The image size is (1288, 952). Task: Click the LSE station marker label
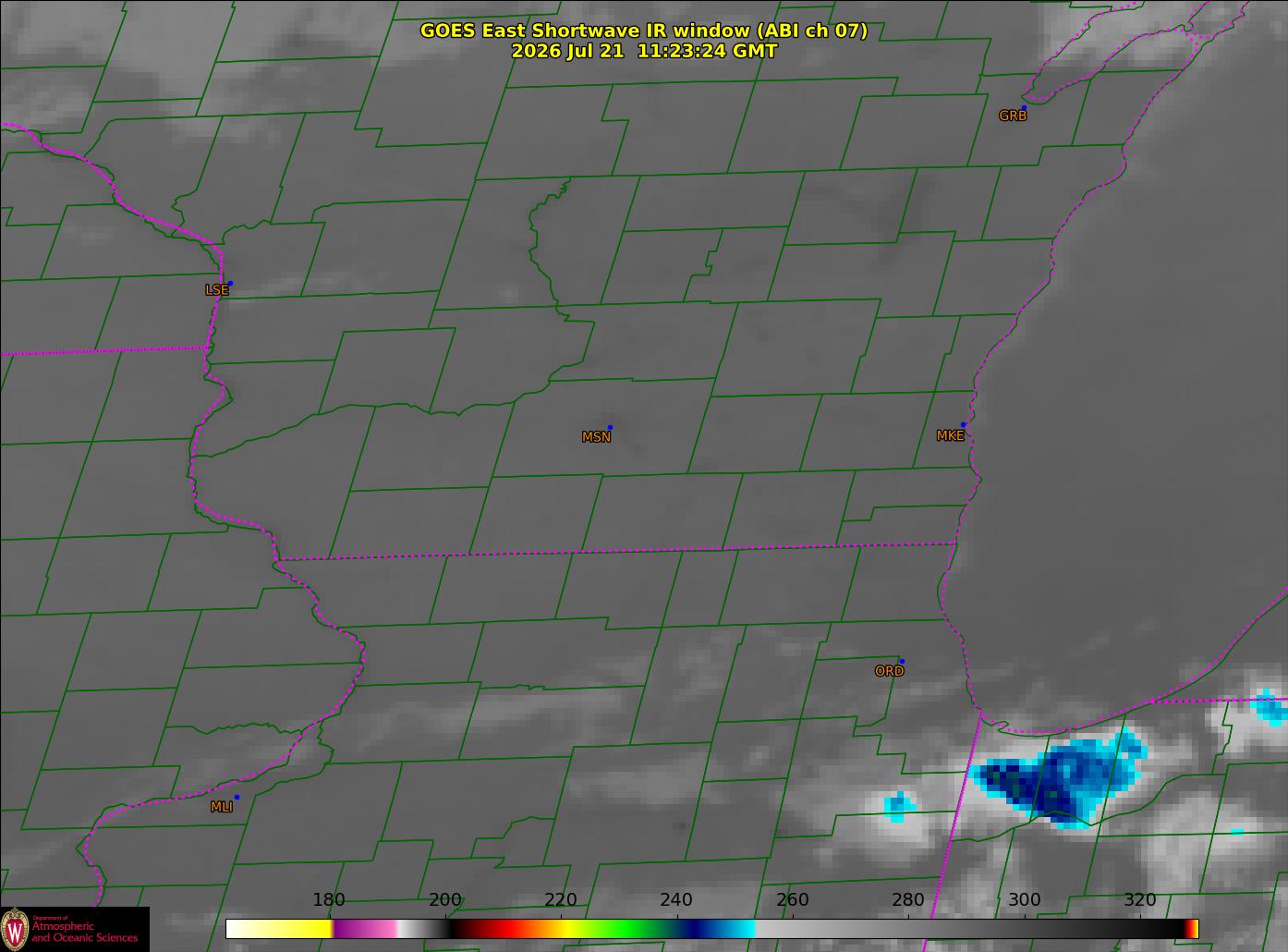point(216,289)
